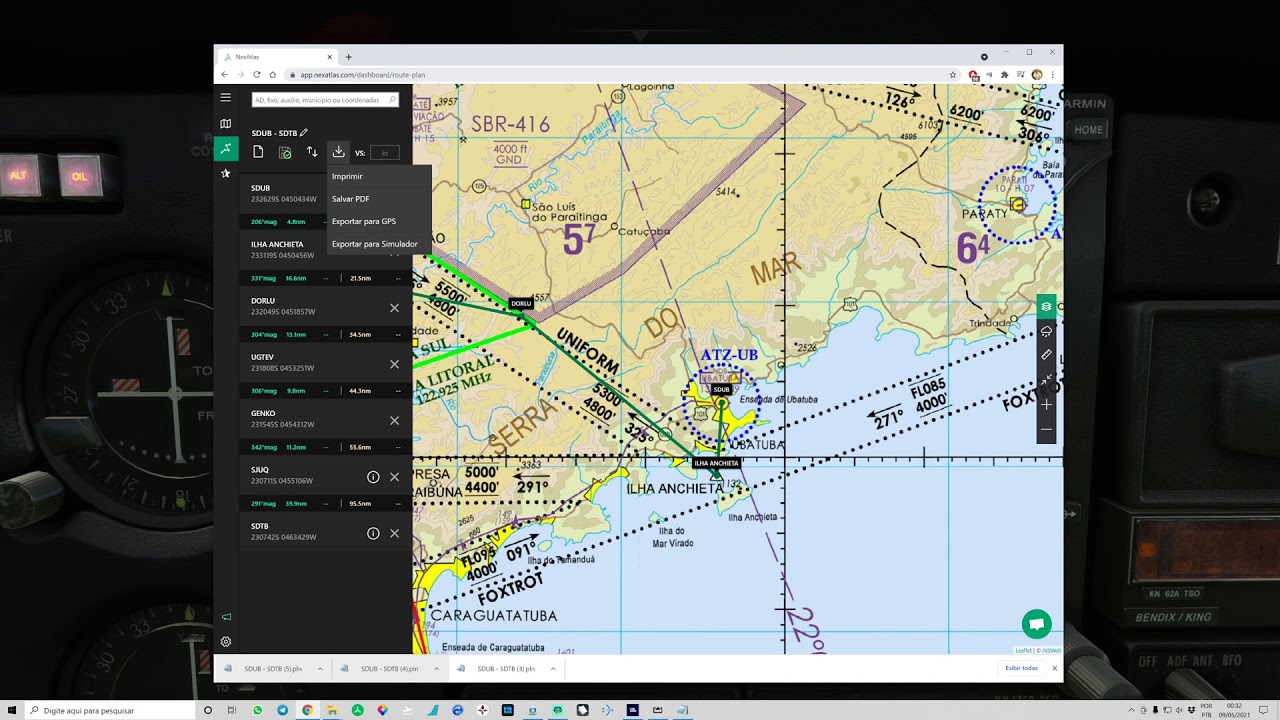
Task: Click Exibir todos downloads button
Action: (1021, 668)
